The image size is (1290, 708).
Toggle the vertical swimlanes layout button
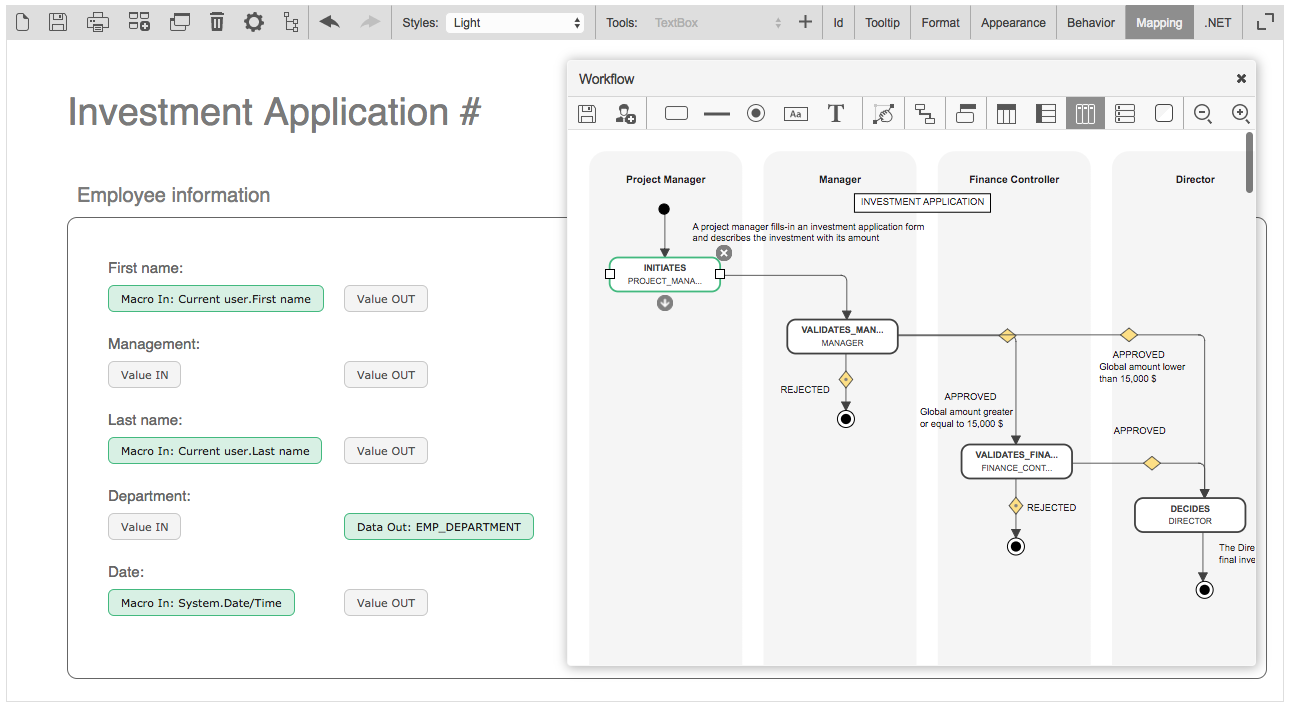[x=1085, y=114]
